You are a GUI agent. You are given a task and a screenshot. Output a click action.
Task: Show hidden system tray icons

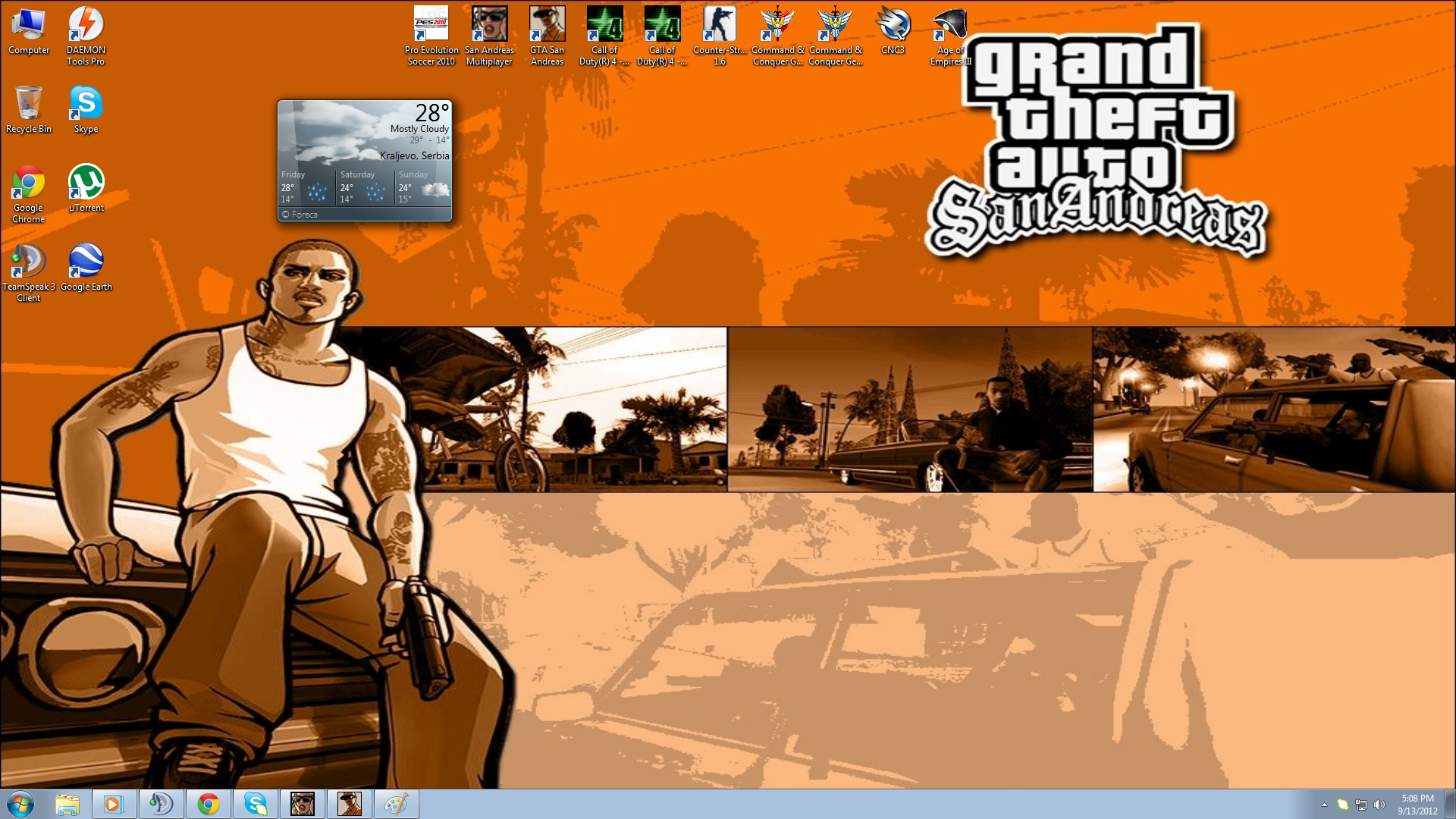coord(1324,805)
